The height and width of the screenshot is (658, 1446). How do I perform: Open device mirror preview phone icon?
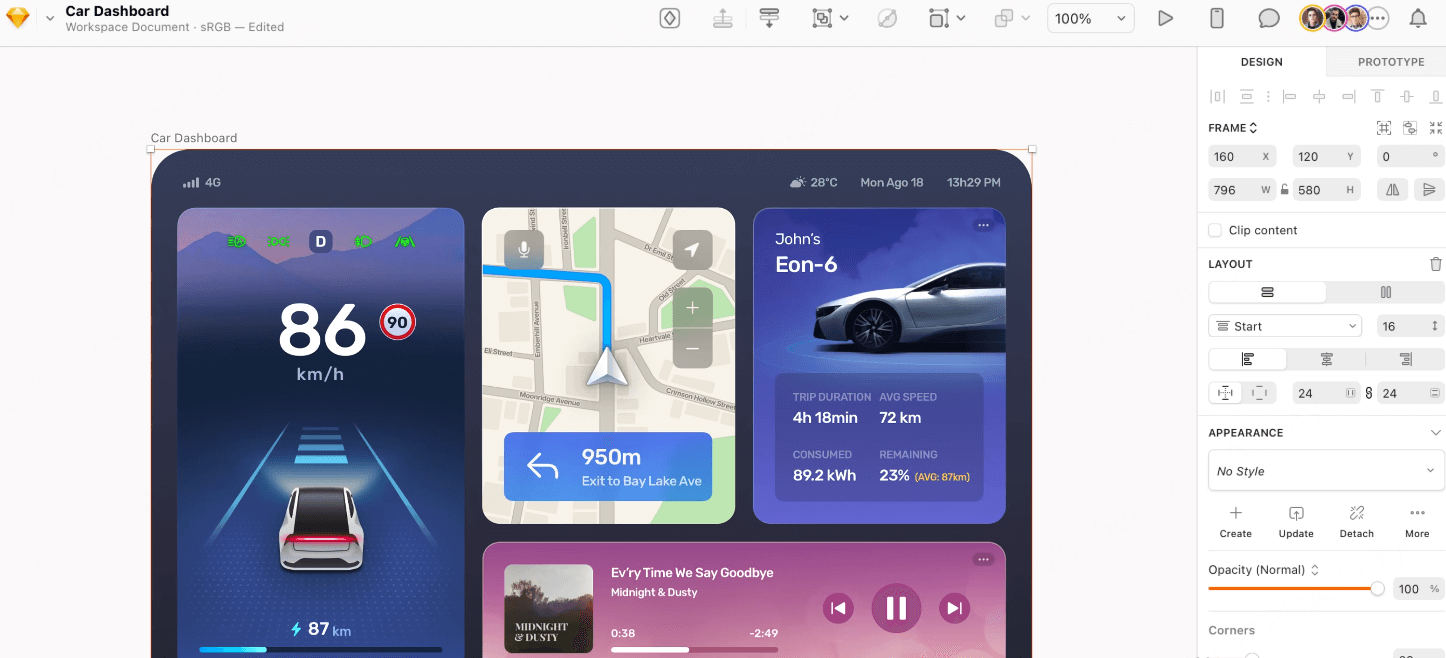click(x=1217, y=18)
